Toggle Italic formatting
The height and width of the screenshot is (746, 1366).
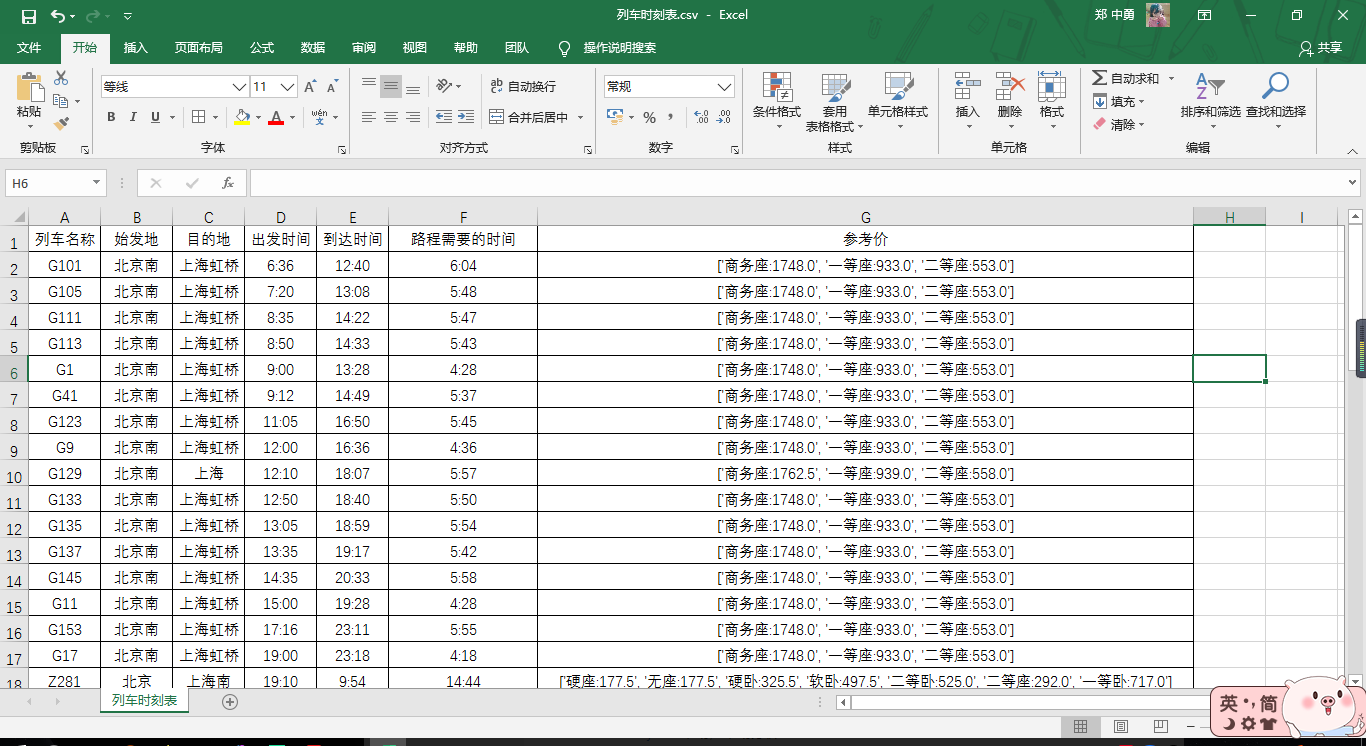[x=133, y=117]
